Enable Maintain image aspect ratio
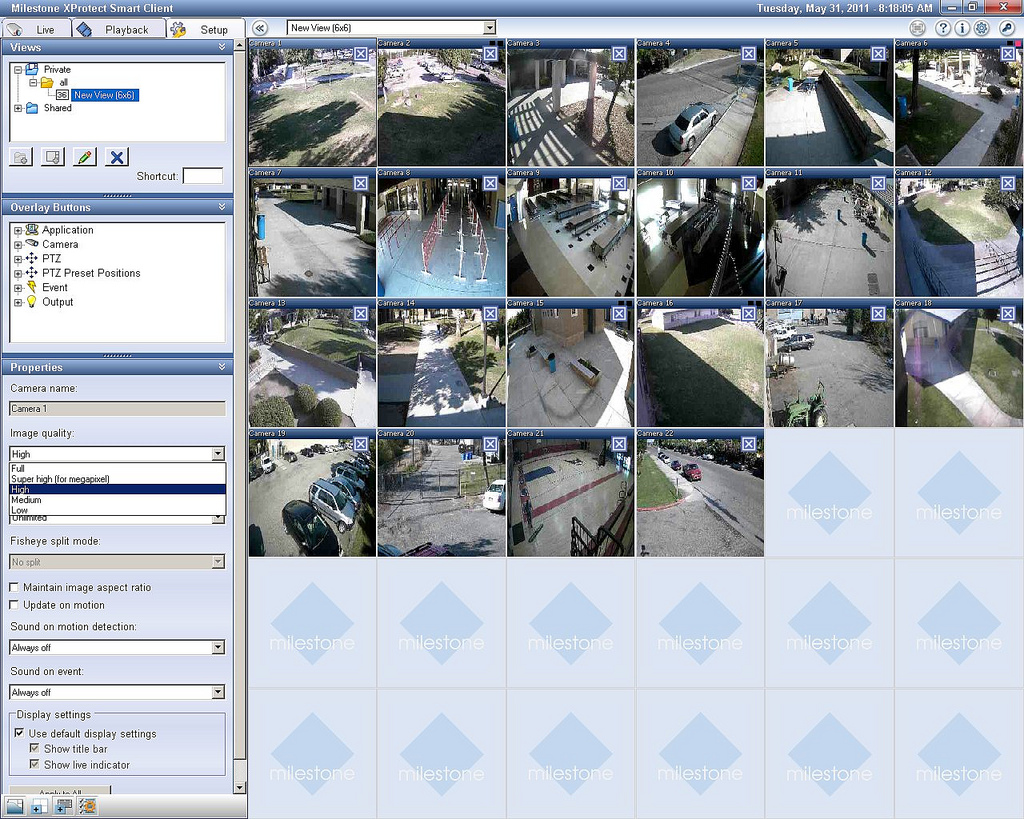This screenshot has height=819, width=1024. point(14,588)
